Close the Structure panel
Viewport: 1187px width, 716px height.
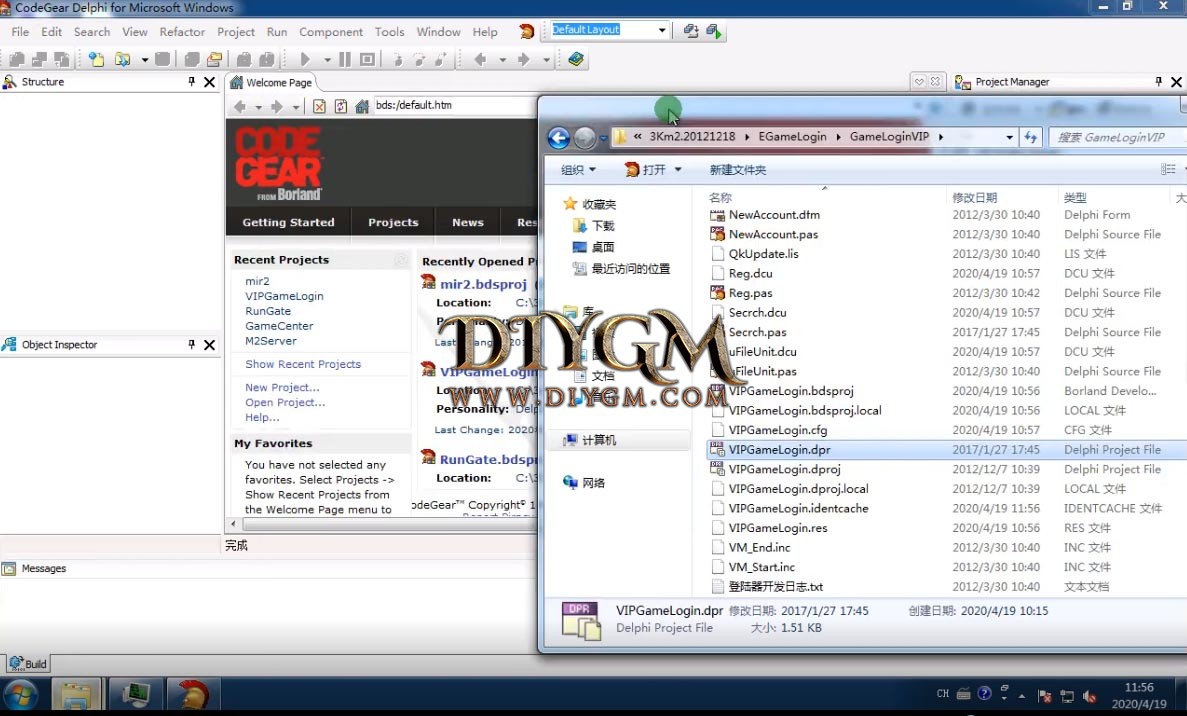[210, 82]
